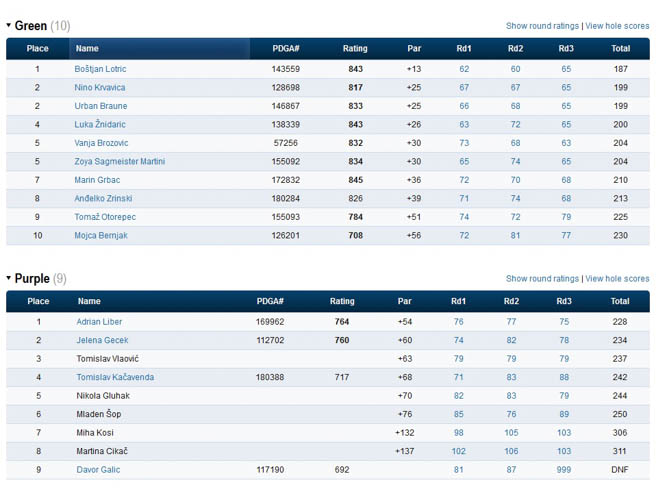Open Boštjan Lotric player profile

(x=100, y=69)
